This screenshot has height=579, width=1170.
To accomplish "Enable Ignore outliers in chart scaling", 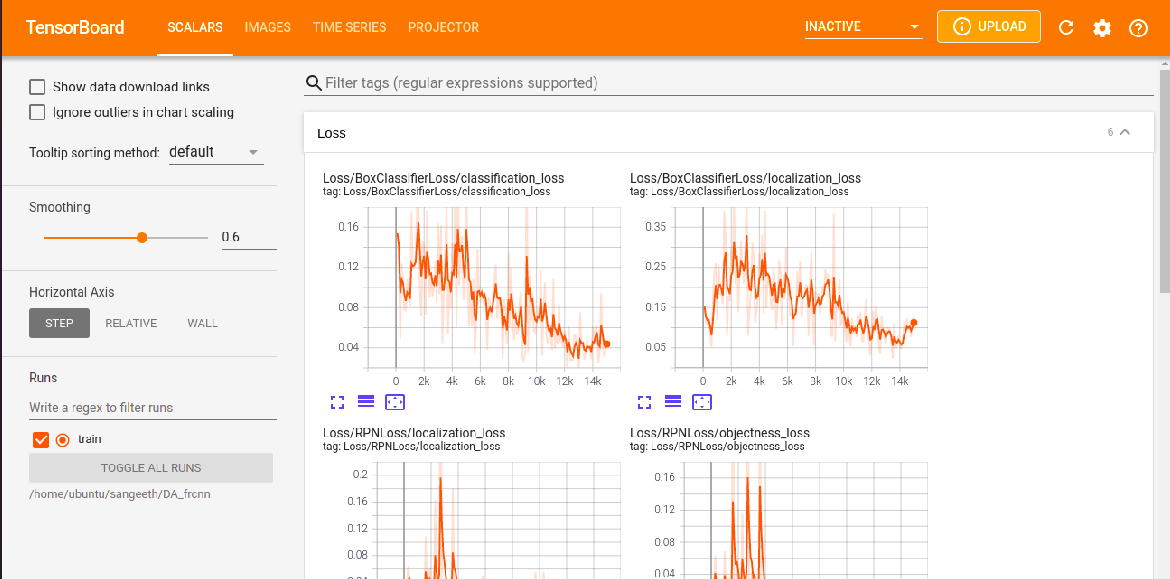I will [37, 112].
